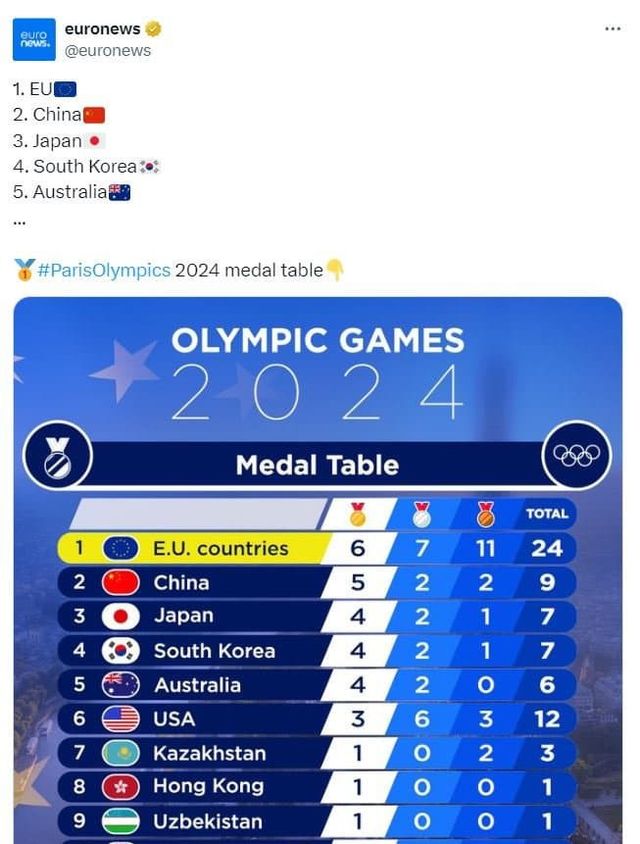Click the Olympic rings logo icon
This screenshot has width=640, height=844.
(576, 455)
